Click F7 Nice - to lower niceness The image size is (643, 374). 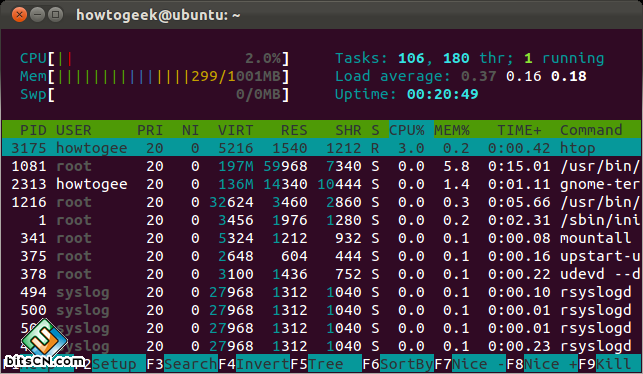click(470, 364)
